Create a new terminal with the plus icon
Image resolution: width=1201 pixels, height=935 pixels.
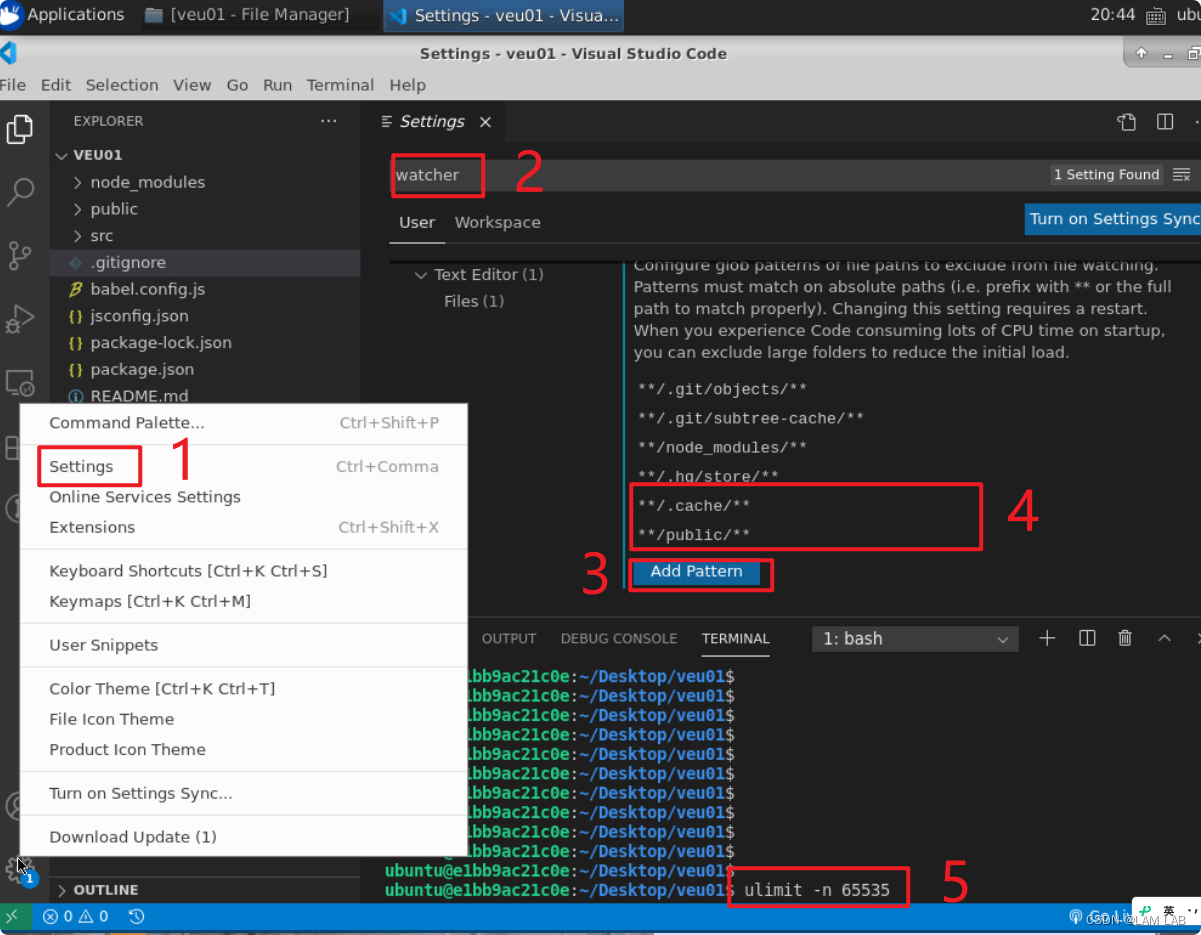tap(1046, 638)
